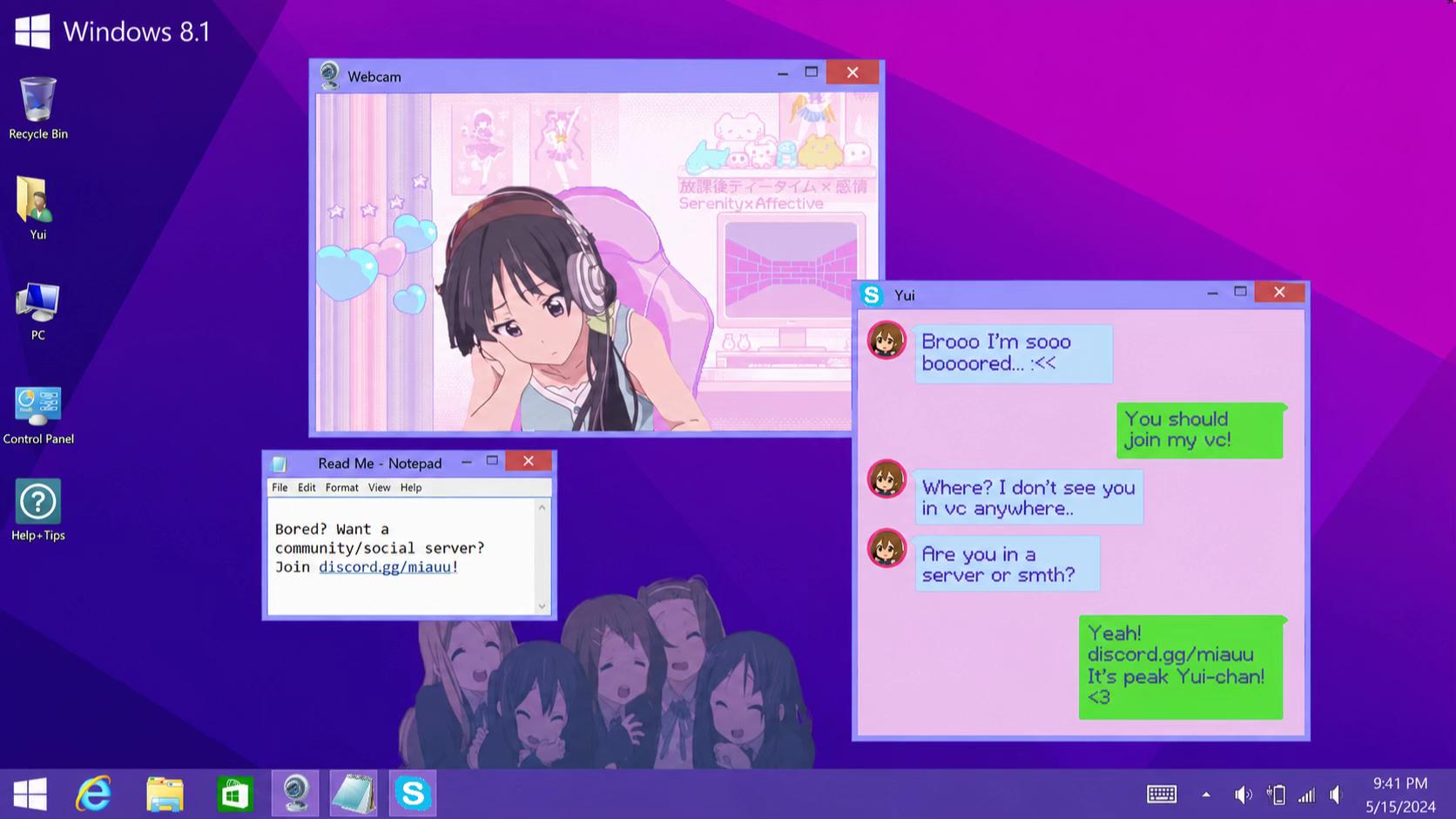The width and height of the screenshot is (1456, 819).
Task: Switch to the Webcam taskbar app
Action: 295,794
